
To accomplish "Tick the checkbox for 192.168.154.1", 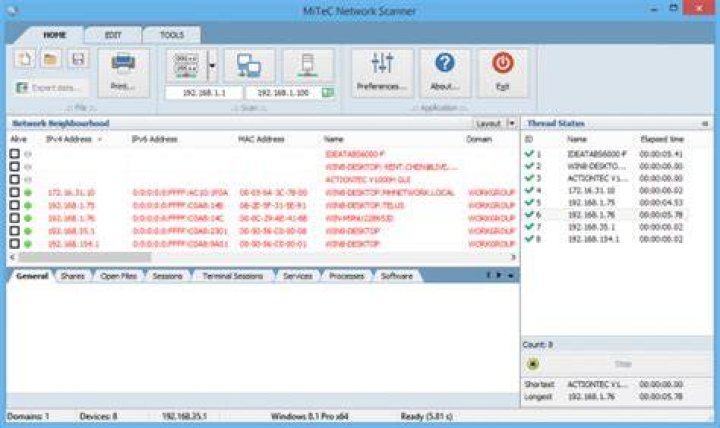I will 15,244.
